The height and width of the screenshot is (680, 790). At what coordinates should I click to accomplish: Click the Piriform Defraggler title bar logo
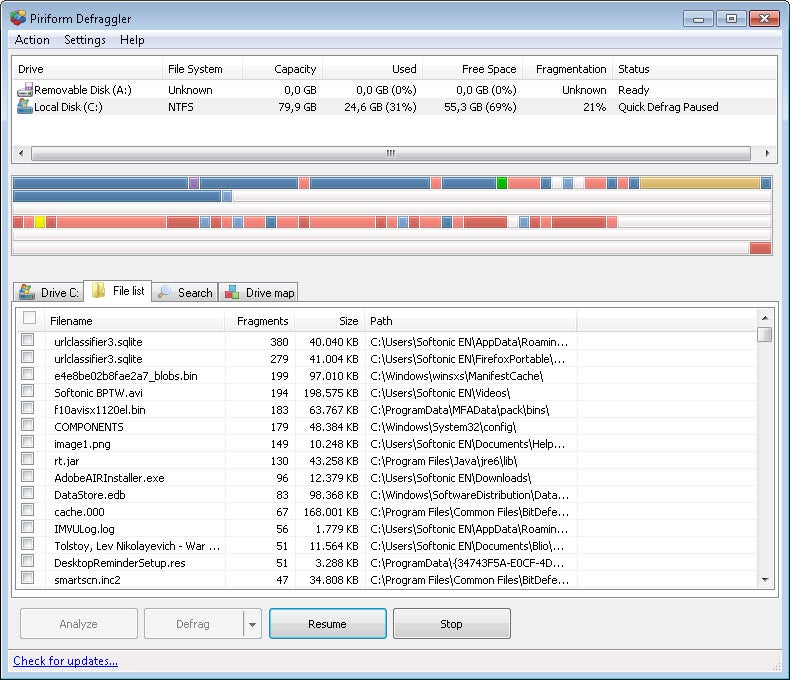click(x=18, y=18)
